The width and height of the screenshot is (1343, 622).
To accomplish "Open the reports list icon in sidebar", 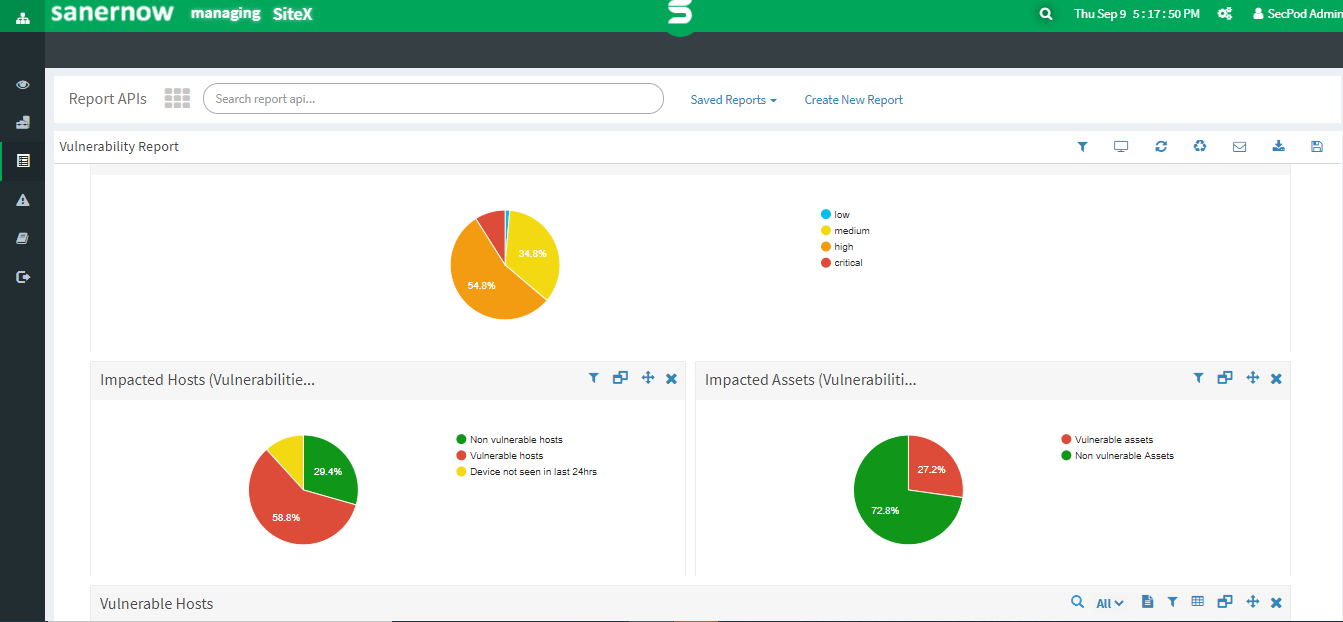I will (x=23, y=160).
